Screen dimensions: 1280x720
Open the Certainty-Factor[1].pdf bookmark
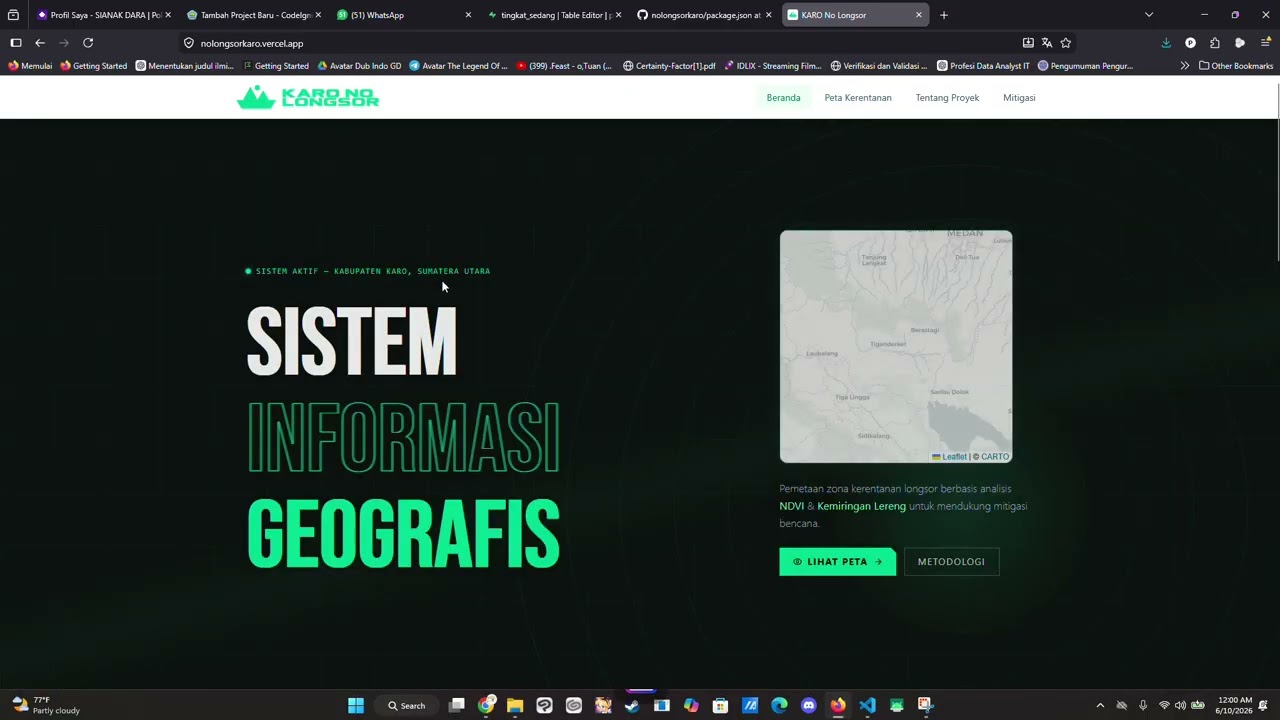669,66
